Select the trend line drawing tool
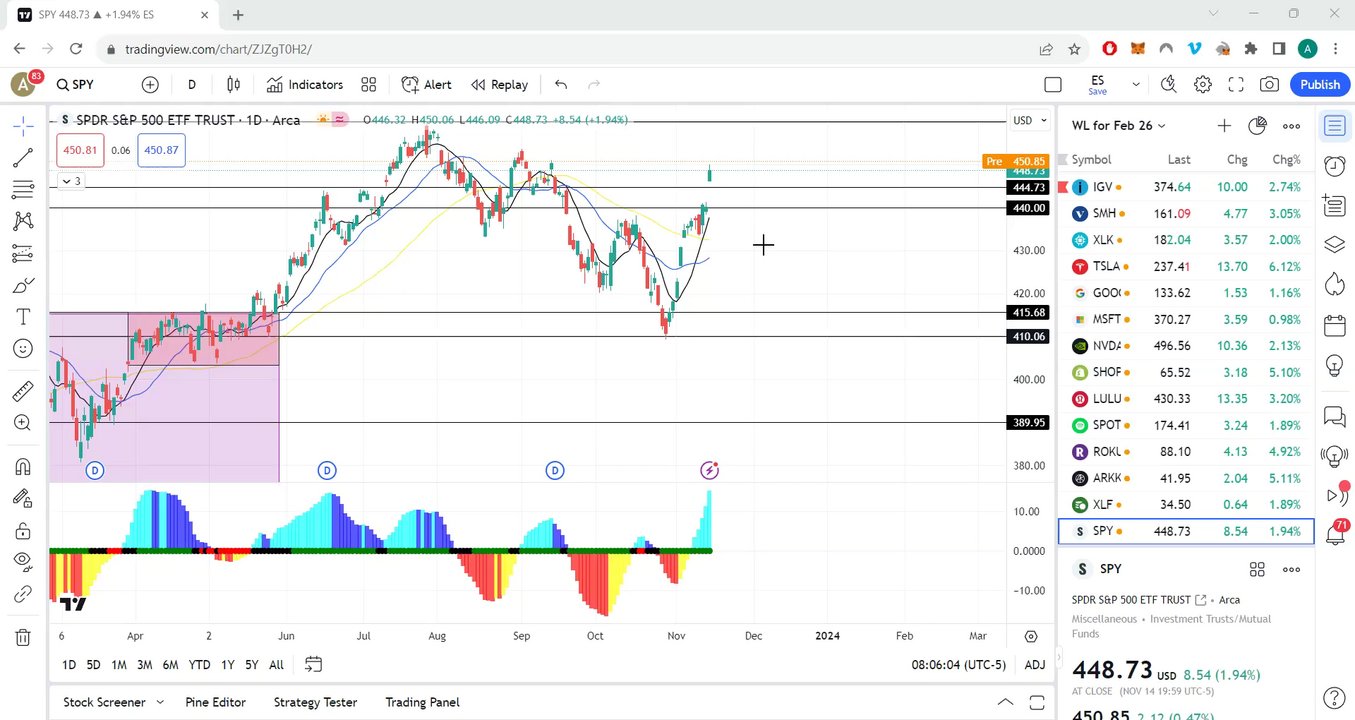This screenshot has height=720, width=1355. point(23,157)
